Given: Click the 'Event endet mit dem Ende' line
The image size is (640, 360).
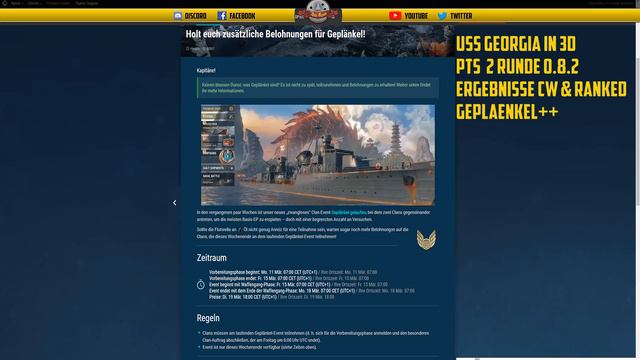Looking at the screenshot, I should click(312, 291).
